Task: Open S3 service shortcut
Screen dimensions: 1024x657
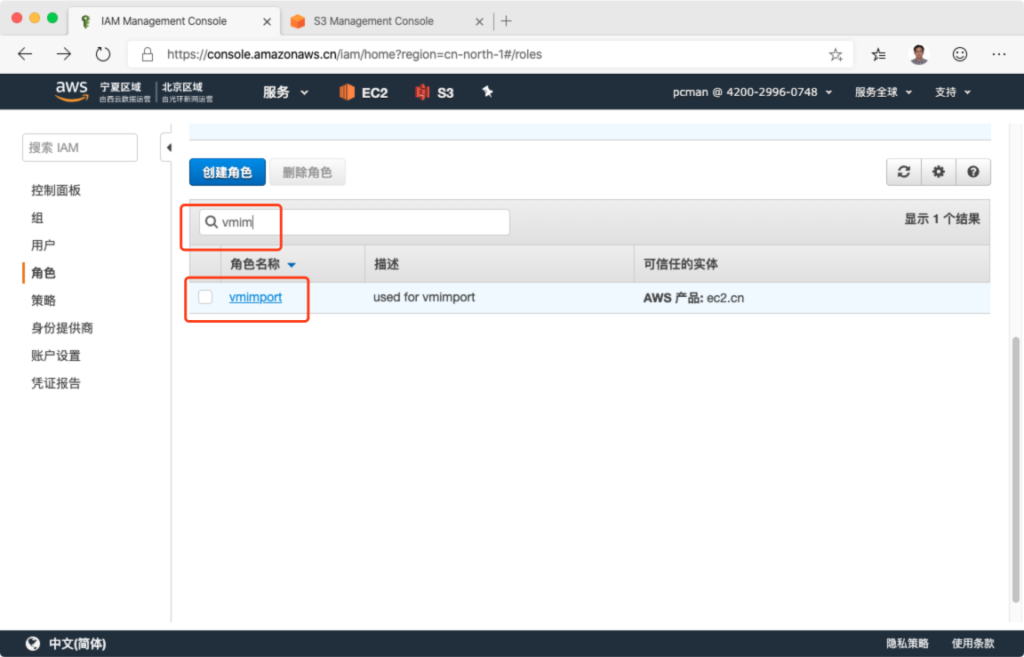Action: pyautogui.click(x=435, y=92)
